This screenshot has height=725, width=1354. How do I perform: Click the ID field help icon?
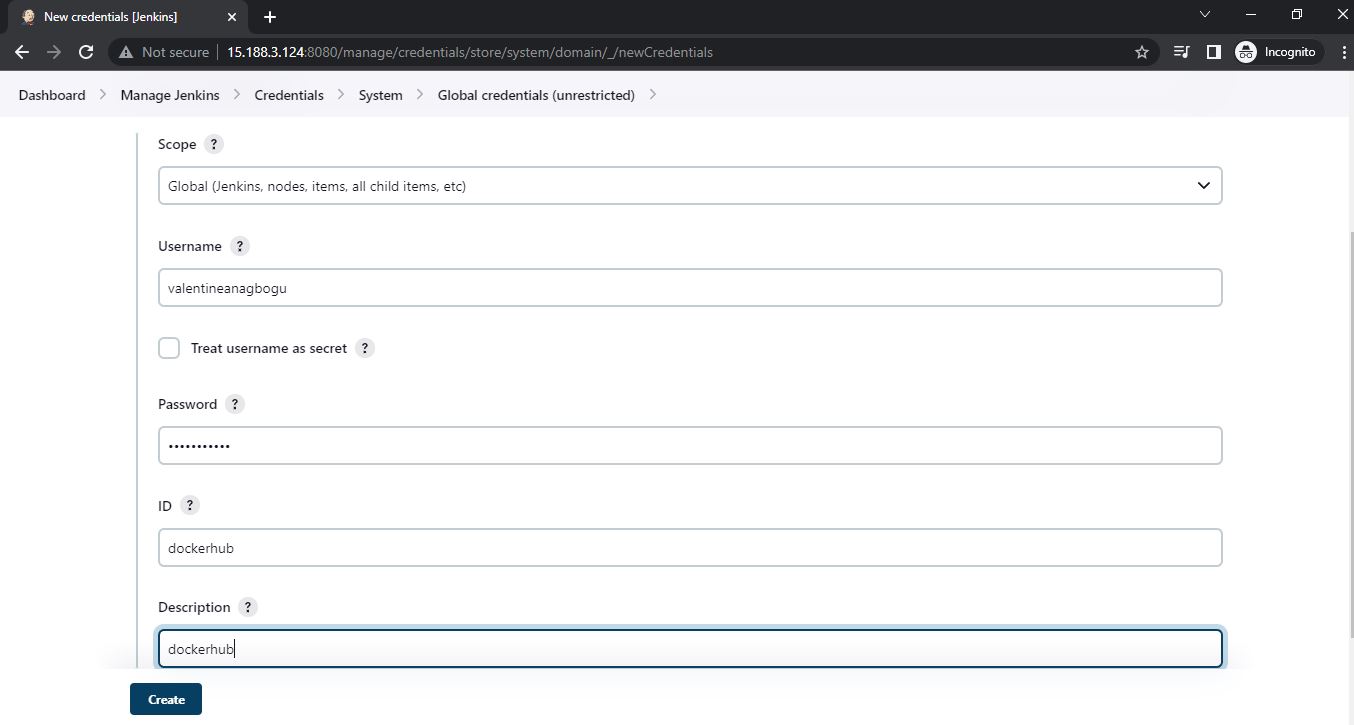189,505
